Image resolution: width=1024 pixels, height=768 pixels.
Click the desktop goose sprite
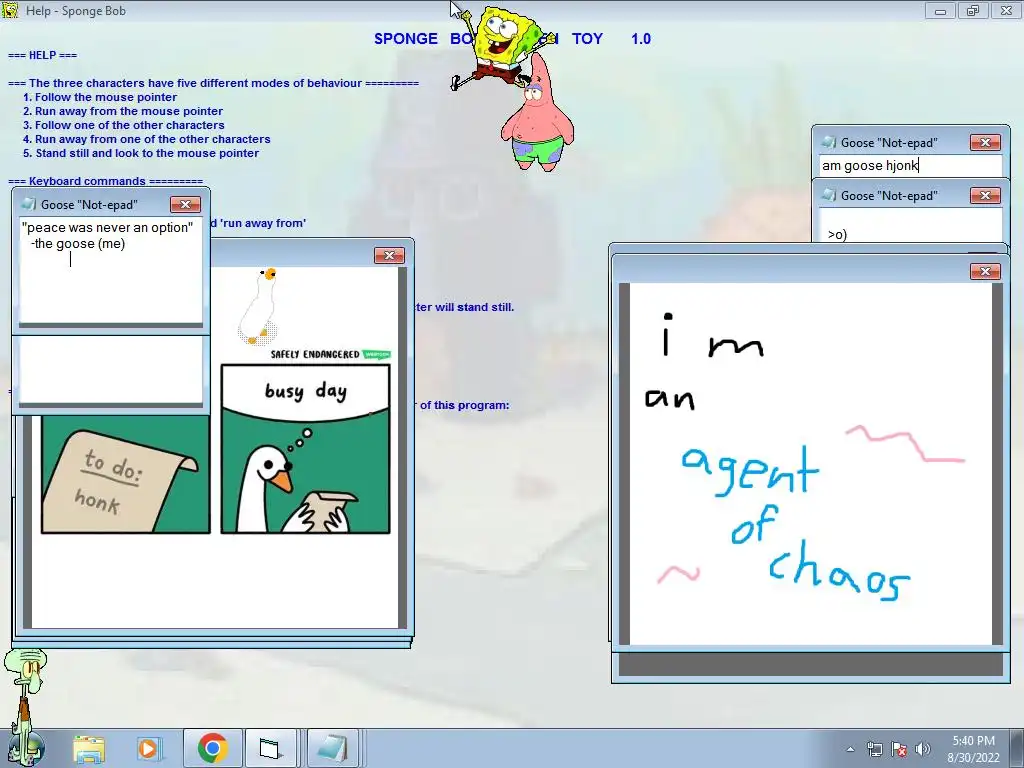[x=259, y=305]
